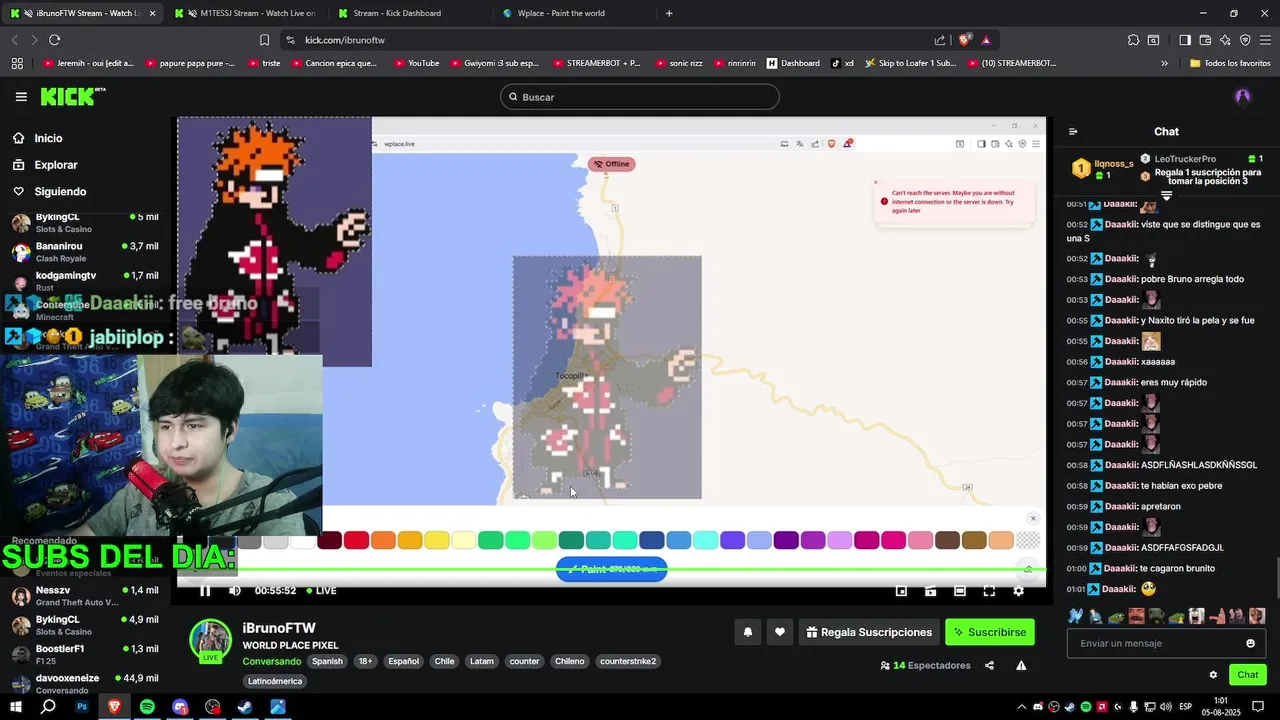Open the browser main menu

coord(1266,40)
